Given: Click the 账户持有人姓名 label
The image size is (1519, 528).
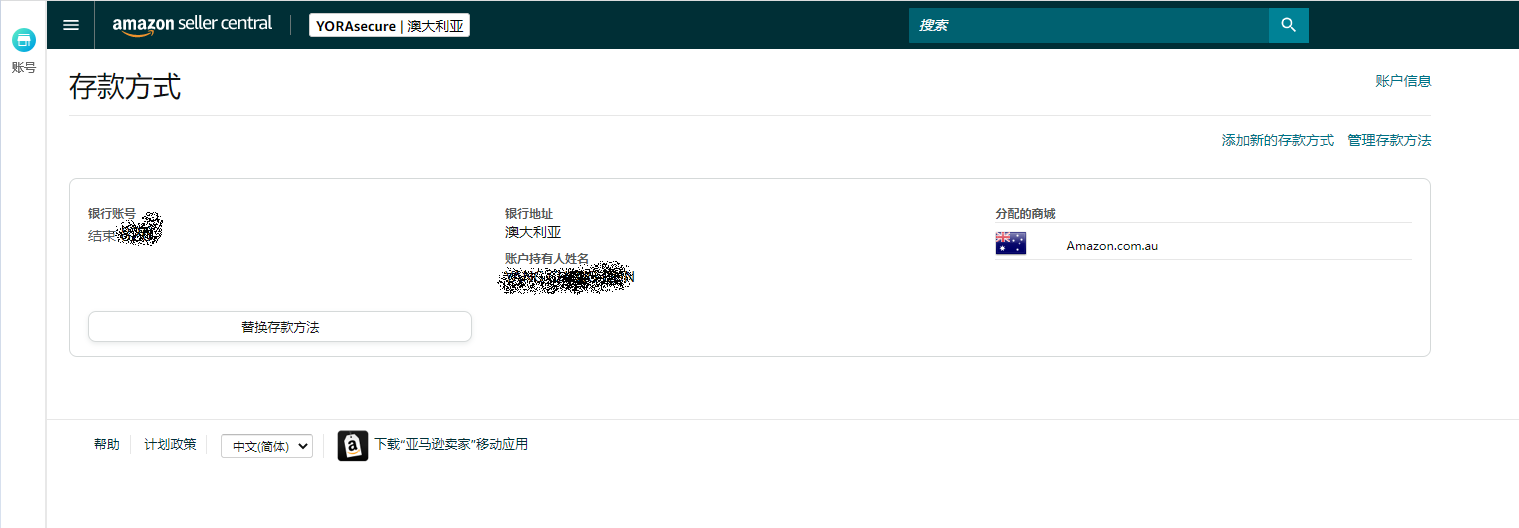Looking at the screenshot, I should point(547,259).
